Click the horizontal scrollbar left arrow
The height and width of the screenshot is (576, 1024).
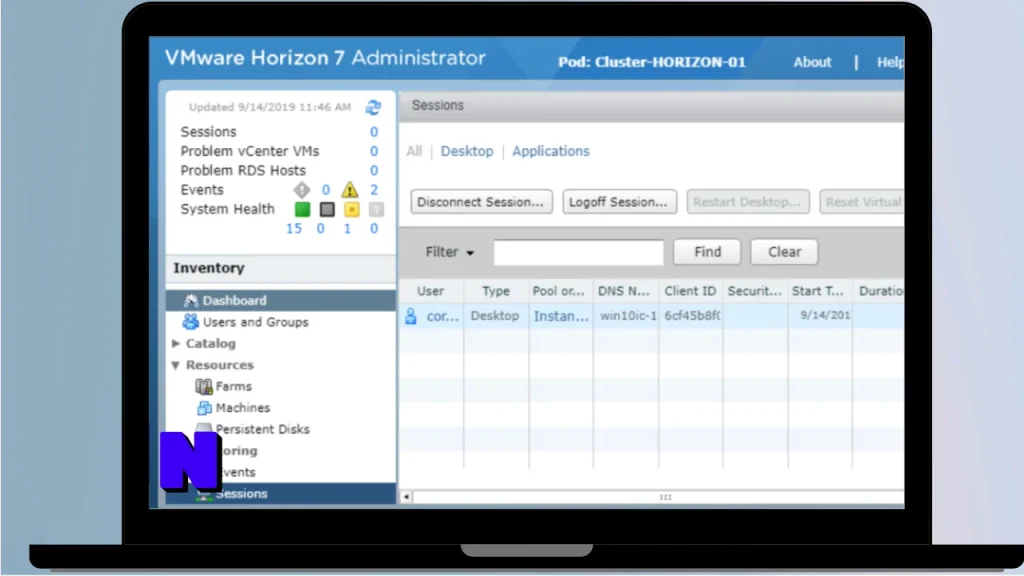point(406,497)
